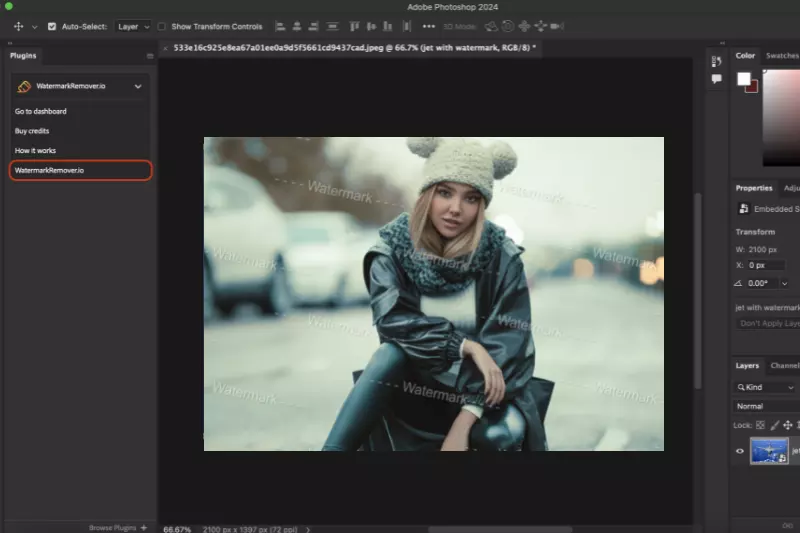Click the white foreground color swatch
This screenshot has width=800, height=533.
(x=743, y=79)
